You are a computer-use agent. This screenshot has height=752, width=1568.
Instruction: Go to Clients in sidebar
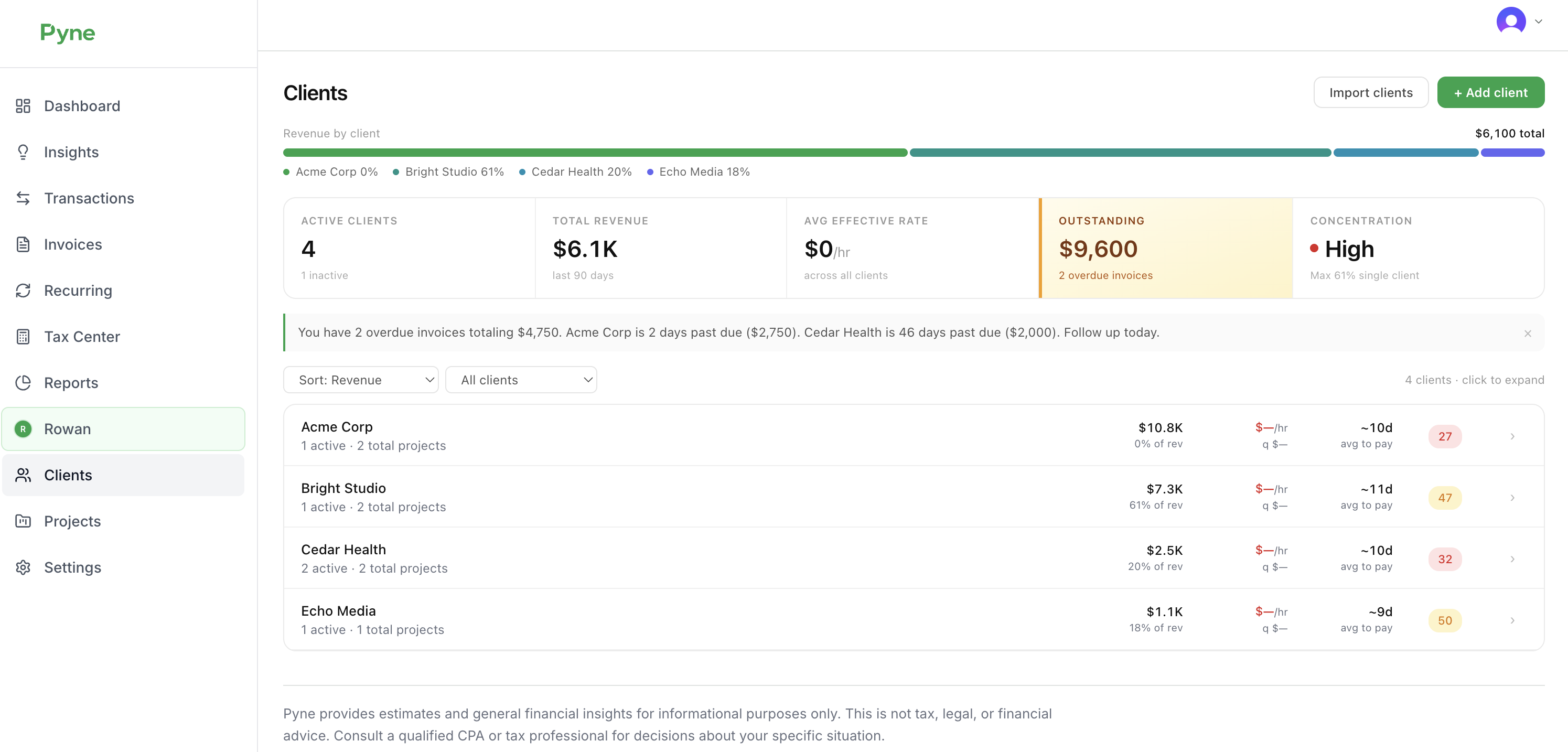click(124, 475)
